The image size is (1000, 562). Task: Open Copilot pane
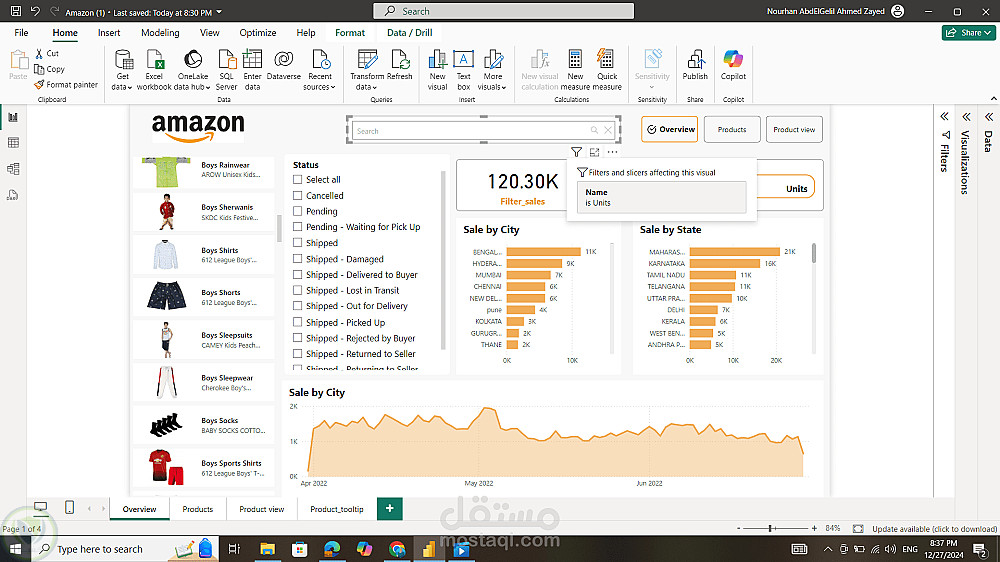733,65
